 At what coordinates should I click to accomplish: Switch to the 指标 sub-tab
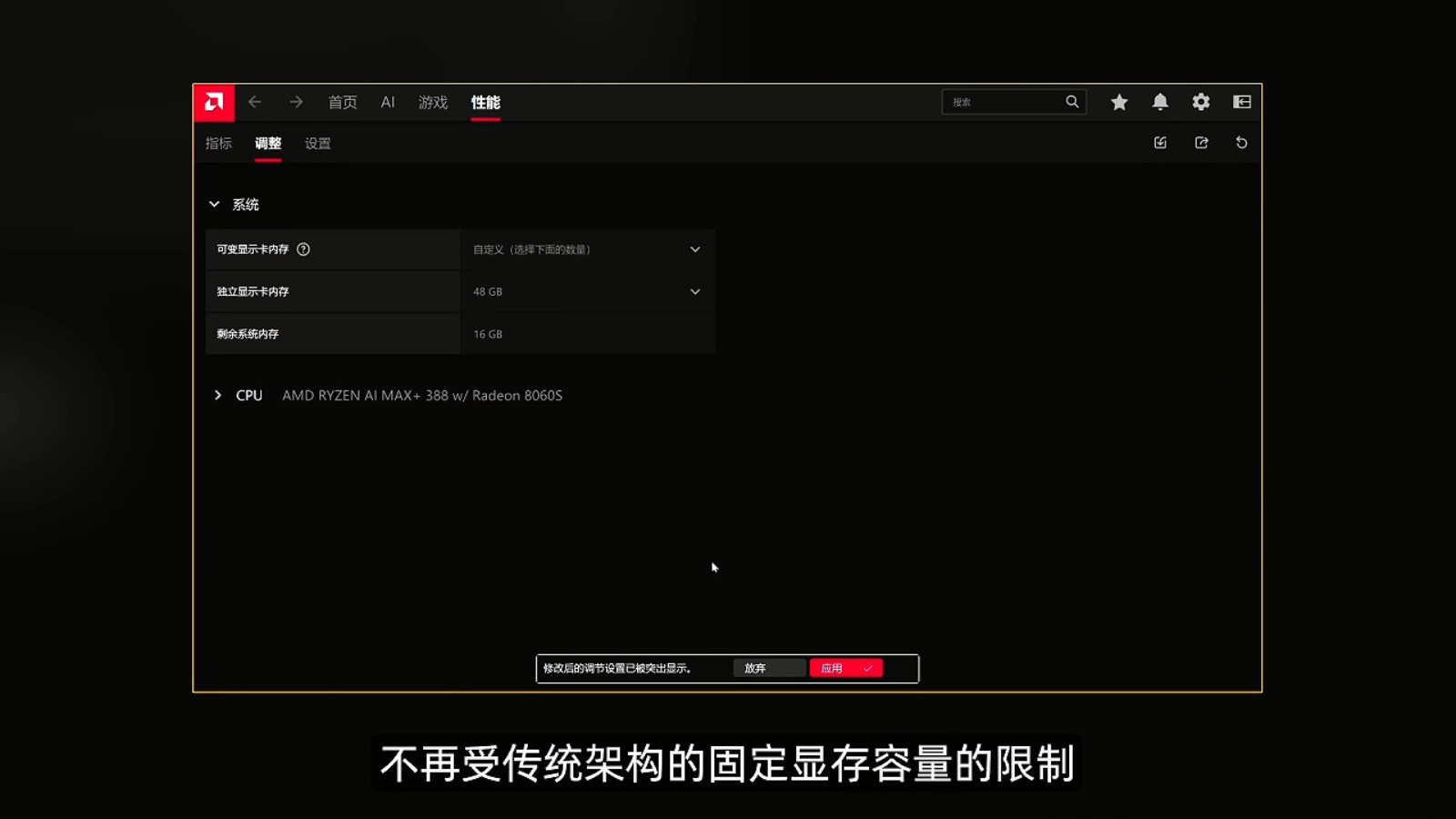tap(218, 144)
